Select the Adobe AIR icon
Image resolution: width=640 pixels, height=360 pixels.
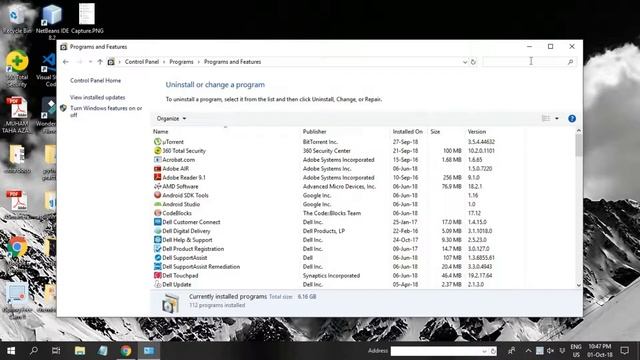(x=158, y=169)
